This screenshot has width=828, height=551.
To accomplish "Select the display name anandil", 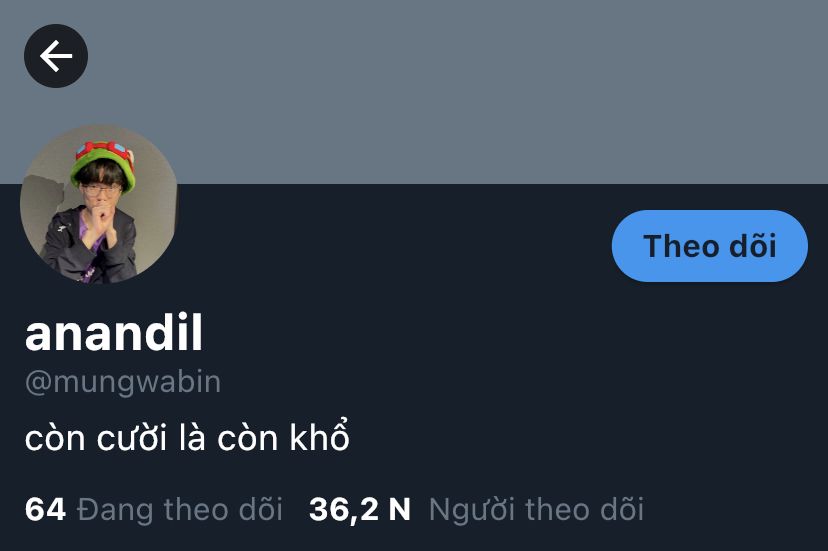I will [x=114, y=333].
